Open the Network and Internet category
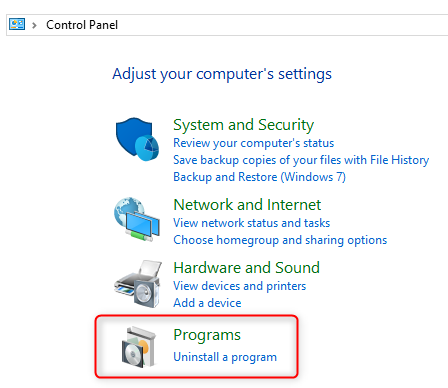 click(x=247, y=205)
